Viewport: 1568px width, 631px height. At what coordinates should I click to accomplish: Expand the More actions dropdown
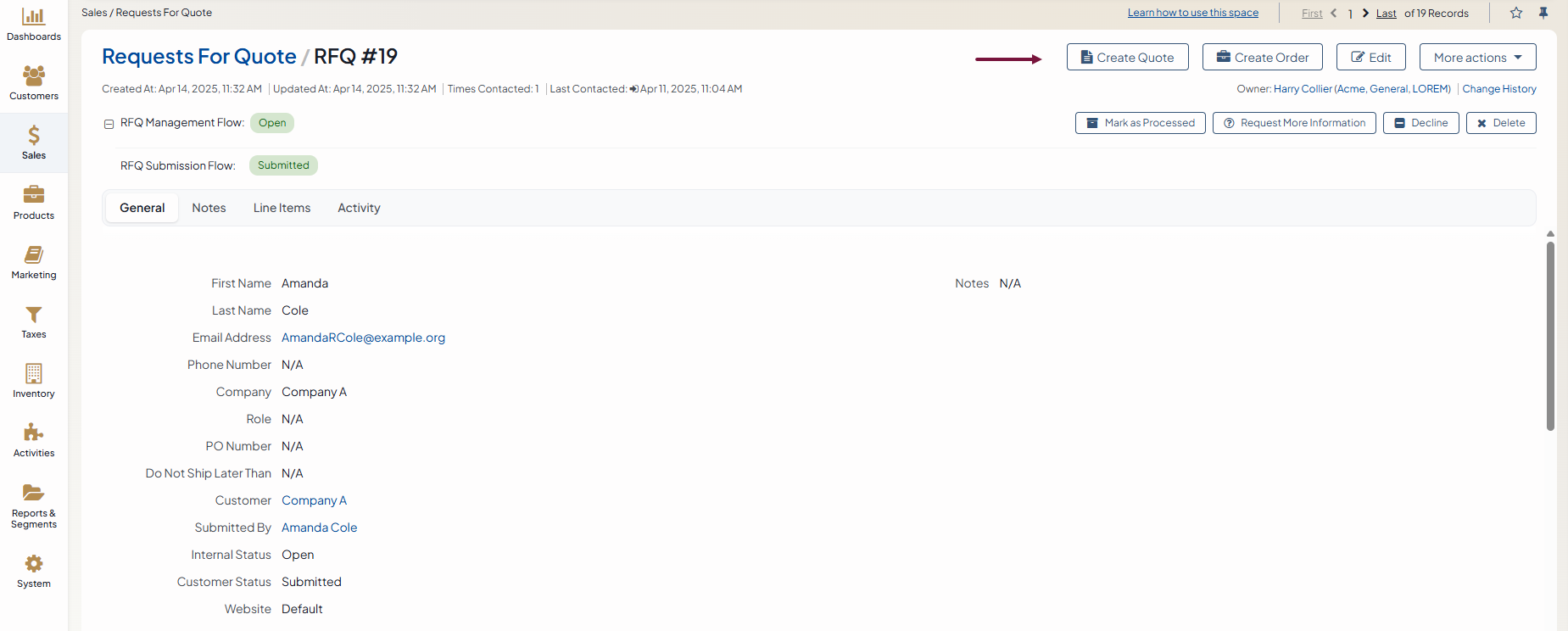pos(1477,58)
